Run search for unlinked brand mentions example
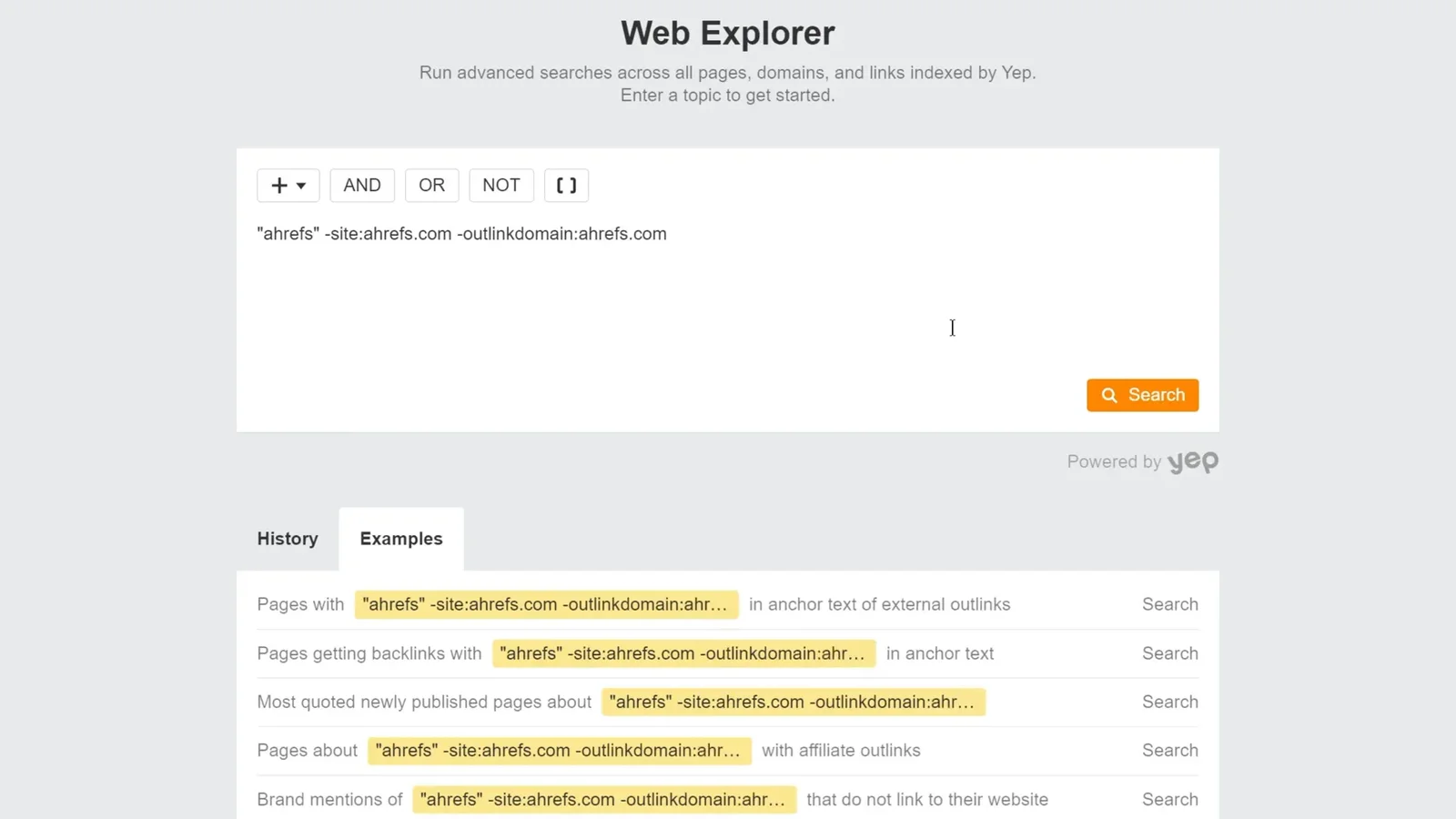 click(1169, 799)
